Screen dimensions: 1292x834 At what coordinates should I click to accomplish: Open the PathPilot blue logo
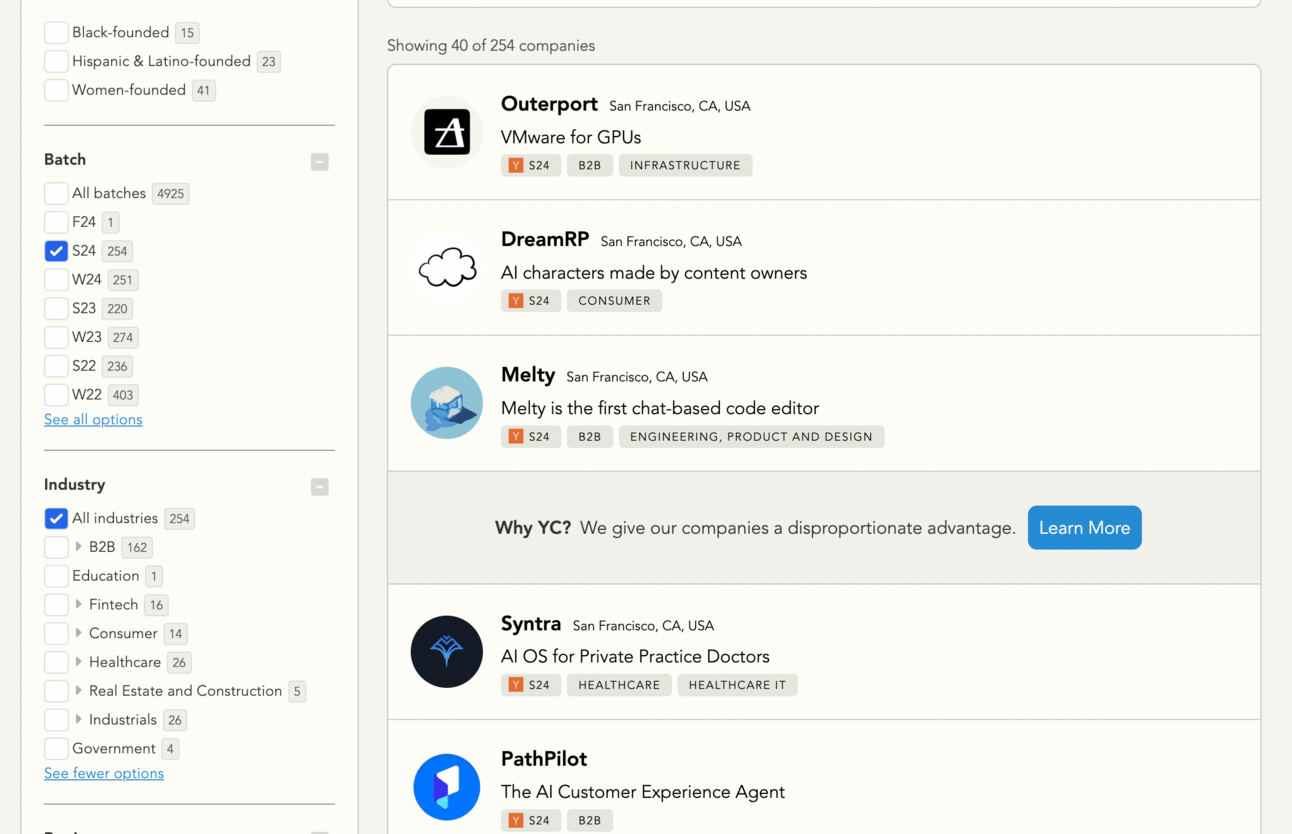[x=447, y=787]
